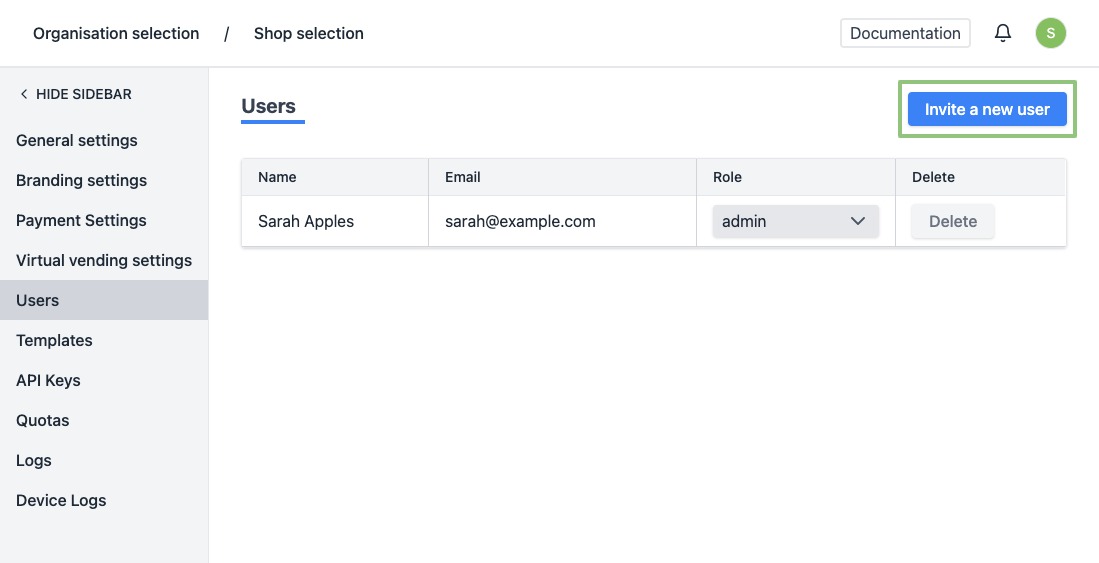
Task: Navigate to Payment Settings
Action: (x=81, y=220)
